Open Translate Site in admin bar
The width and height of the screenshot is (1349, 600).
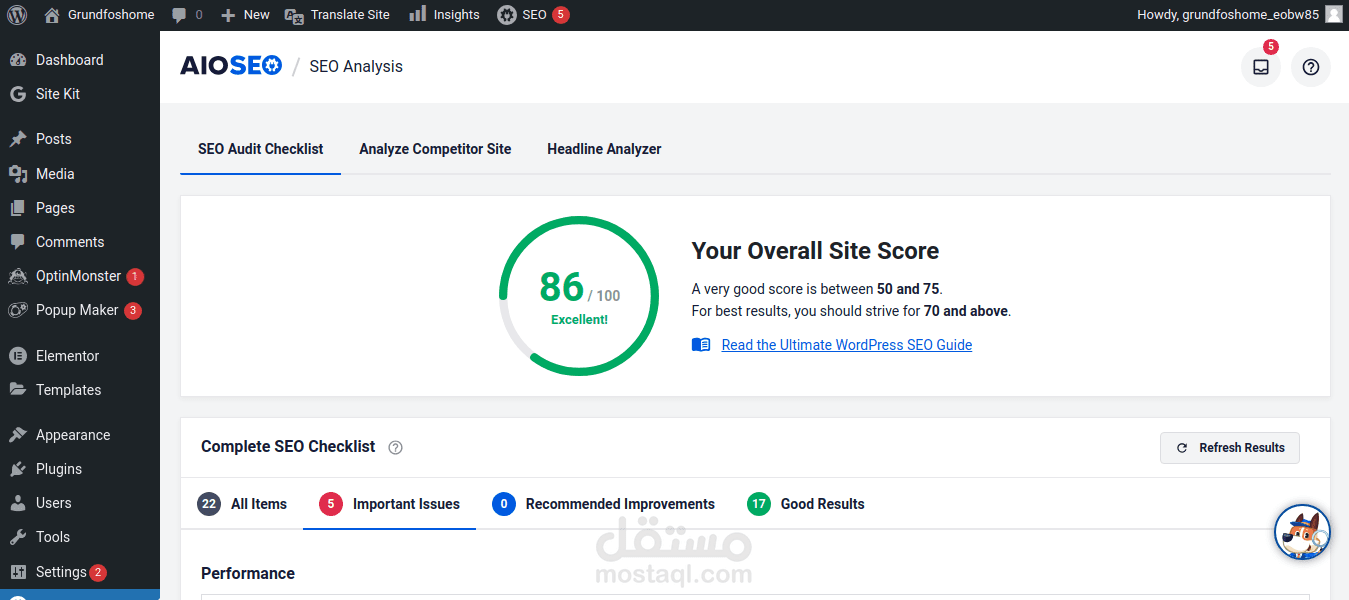pos(337,15)
